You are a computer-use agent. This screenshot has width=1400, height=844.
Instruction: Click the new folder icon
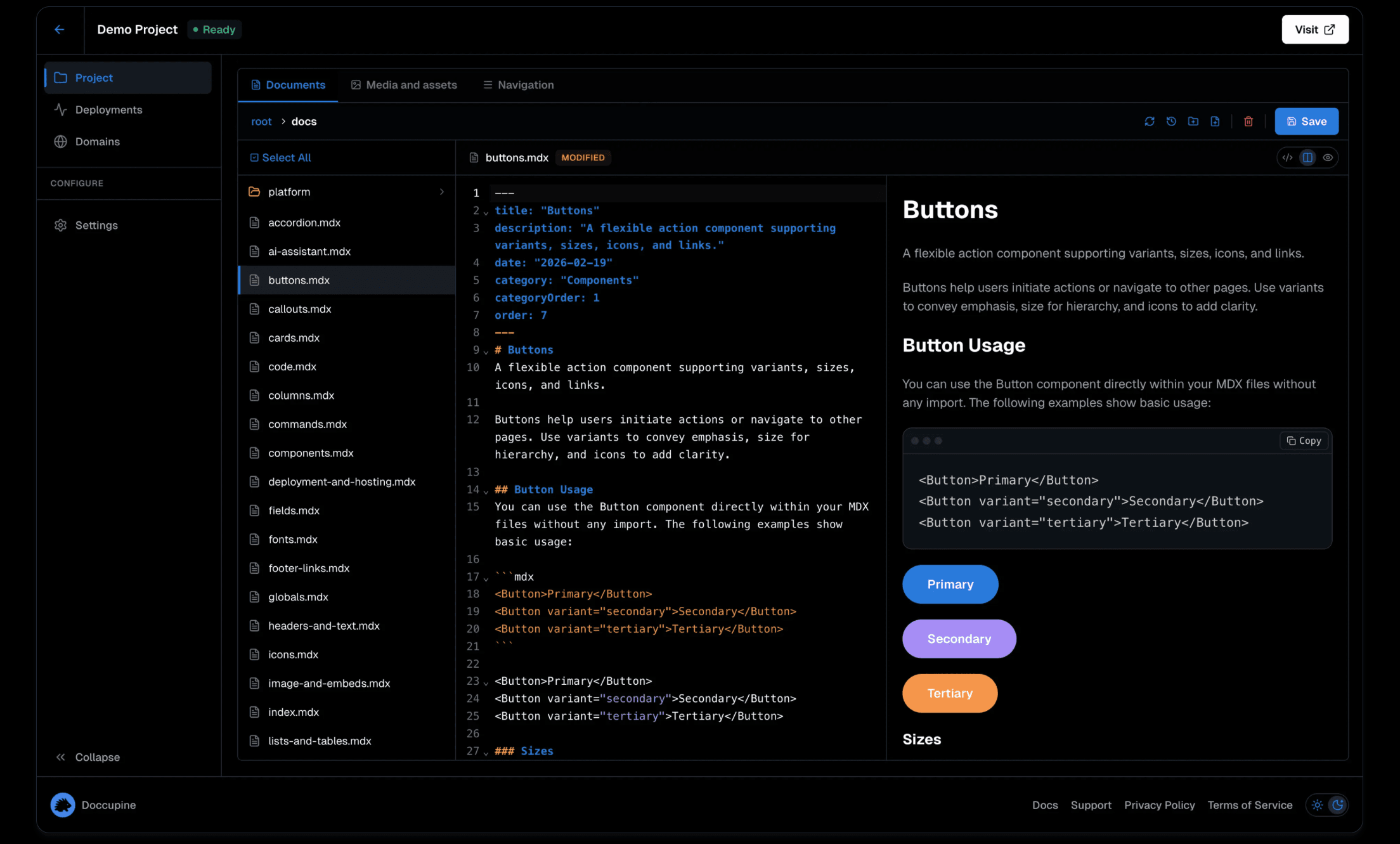coord(1193,121)
